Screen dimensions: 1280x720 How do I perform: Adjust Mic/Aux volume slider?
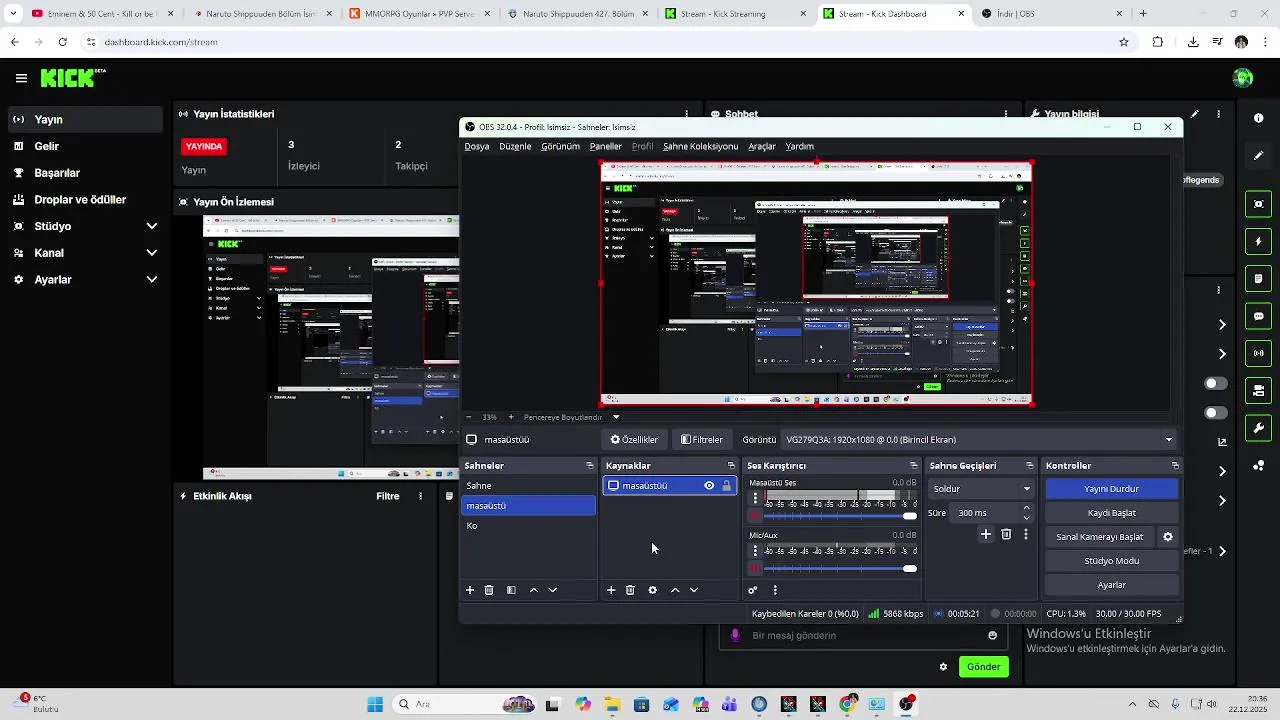point(840,569)
